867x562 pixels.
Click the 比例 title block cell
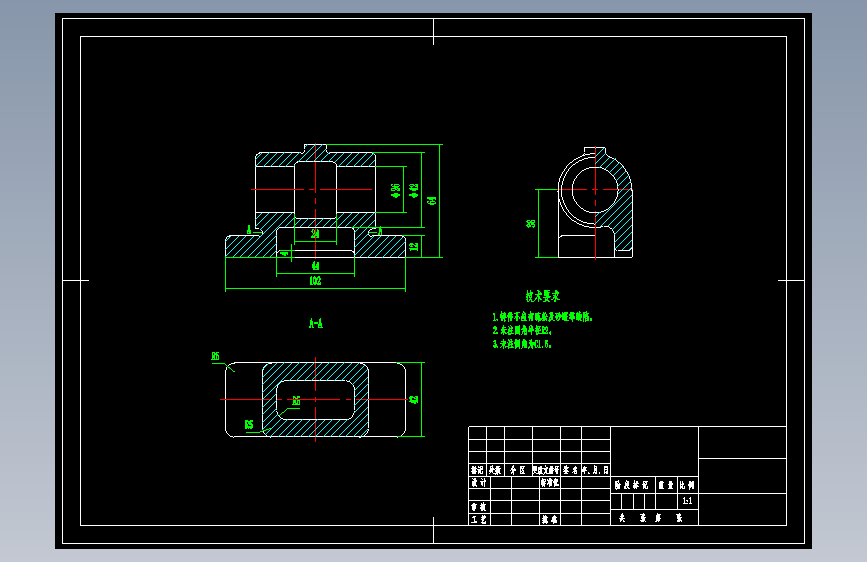[x=687, y=485]
